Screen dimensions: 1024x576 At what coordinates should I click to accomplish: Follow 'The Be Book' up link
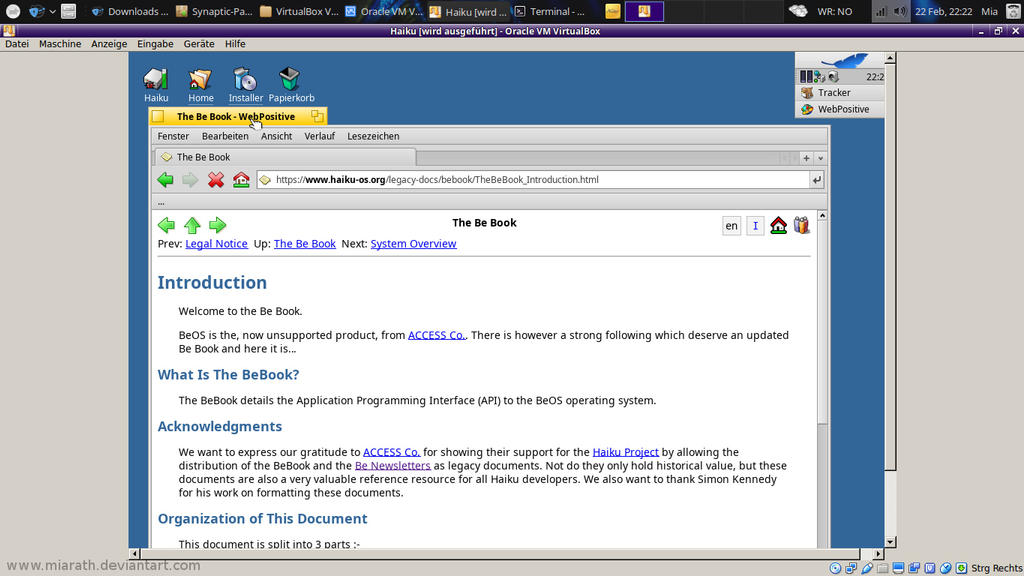click(x=304, y=244)
